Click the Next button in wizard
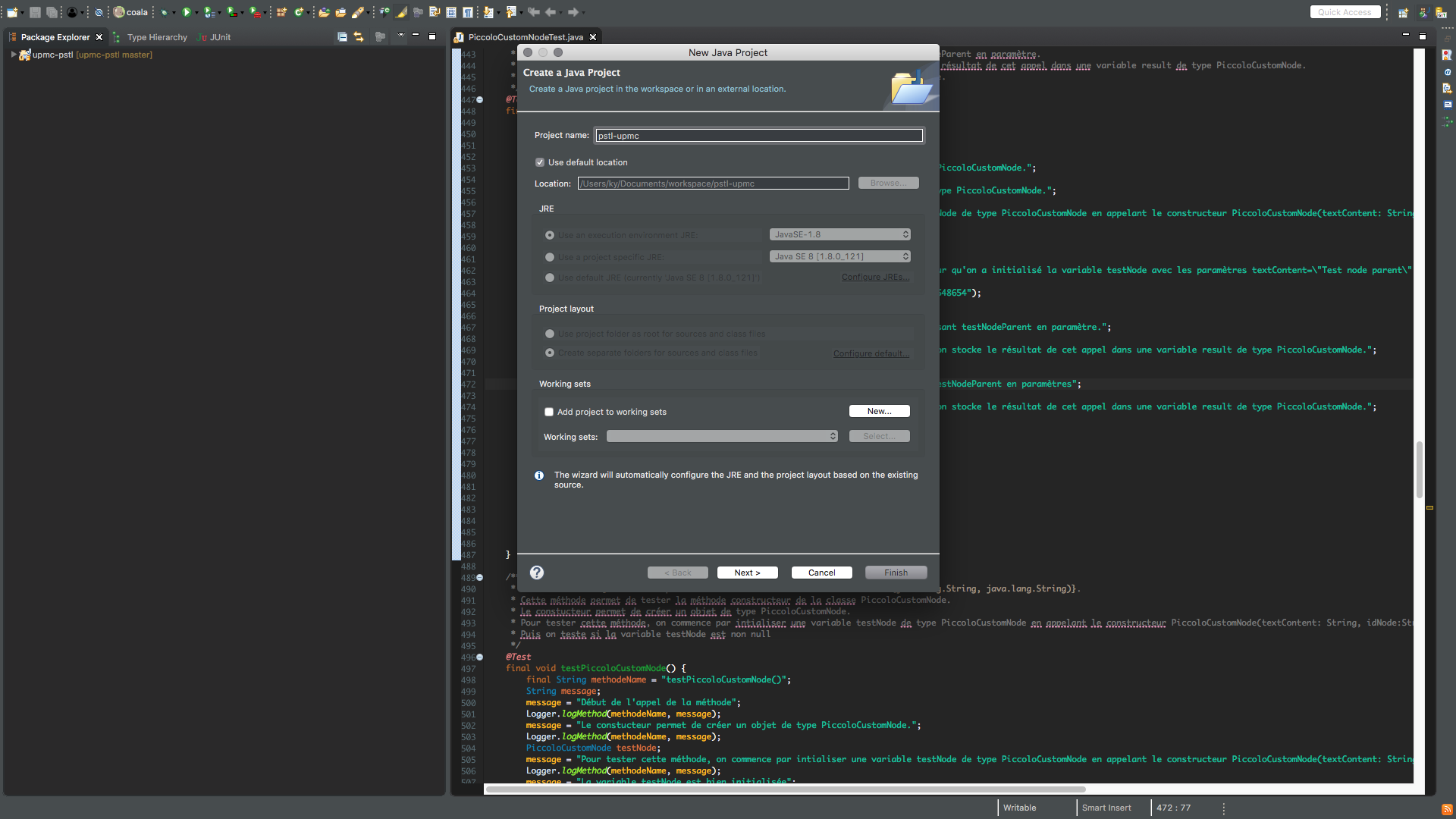Screen dimensions: 1456x819 click(747, 572)
